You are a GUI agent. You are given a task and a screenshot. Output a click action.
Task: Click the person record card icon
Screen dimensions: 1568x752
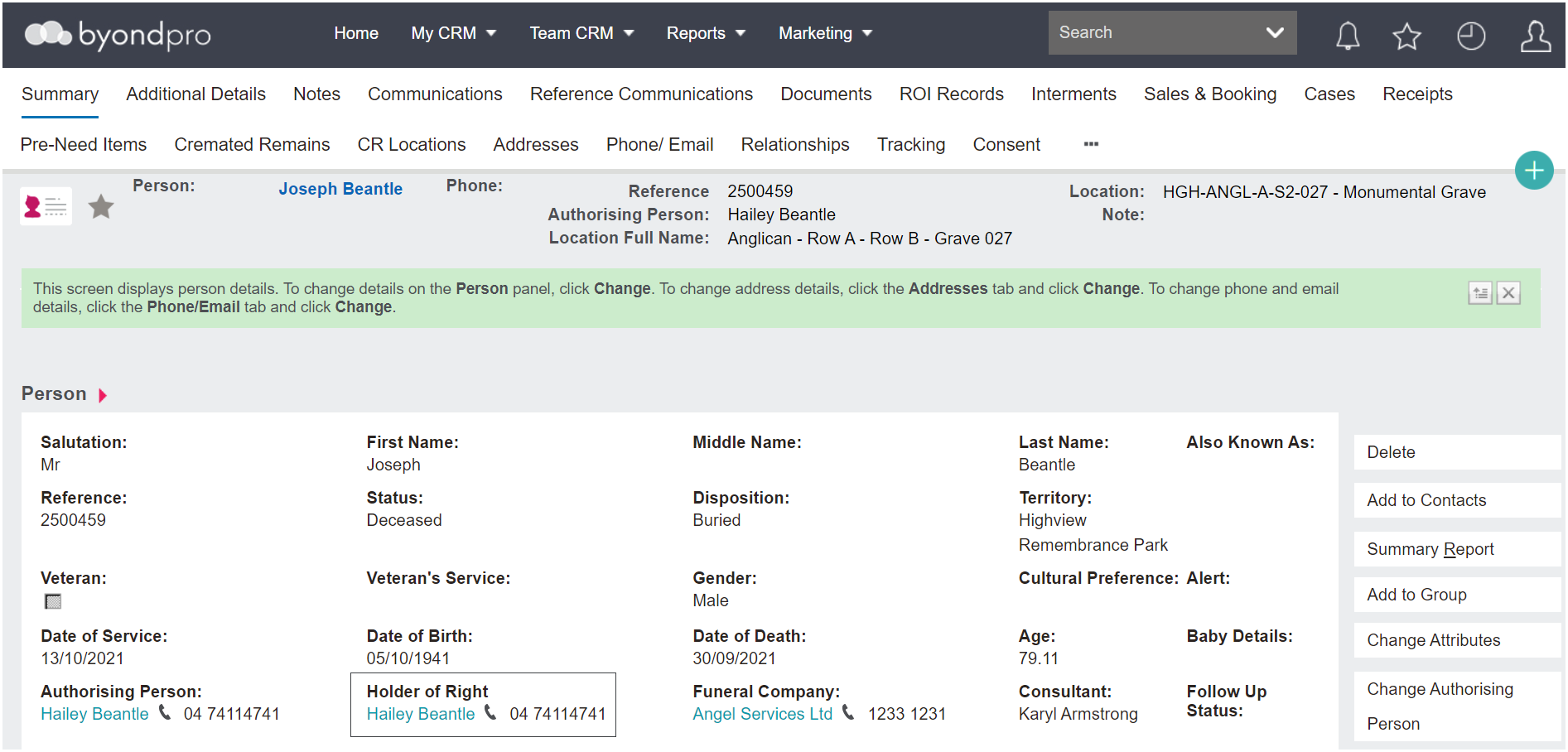pos(46,206)
